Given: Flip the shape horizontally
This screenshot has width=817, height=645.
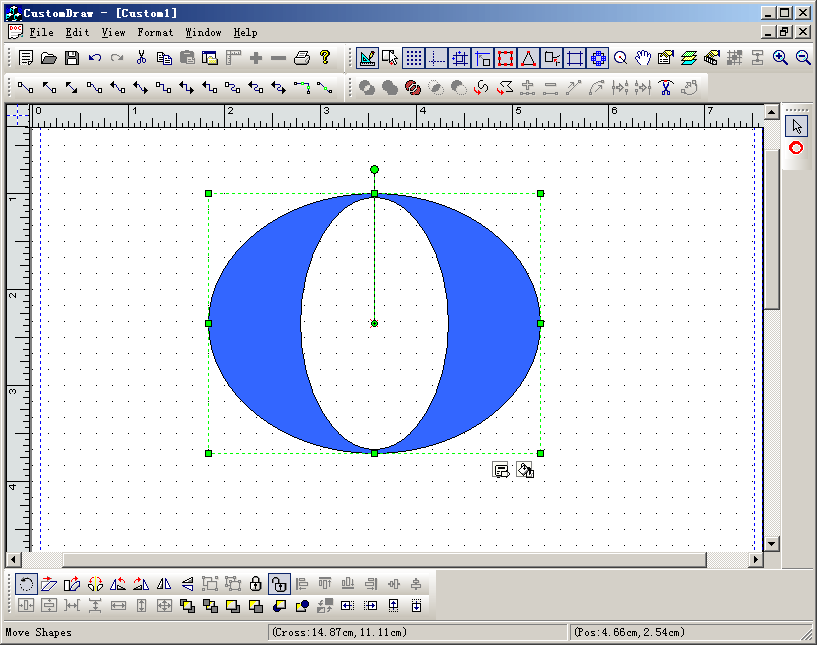Looking at the screenshot, I should [164, 584].
